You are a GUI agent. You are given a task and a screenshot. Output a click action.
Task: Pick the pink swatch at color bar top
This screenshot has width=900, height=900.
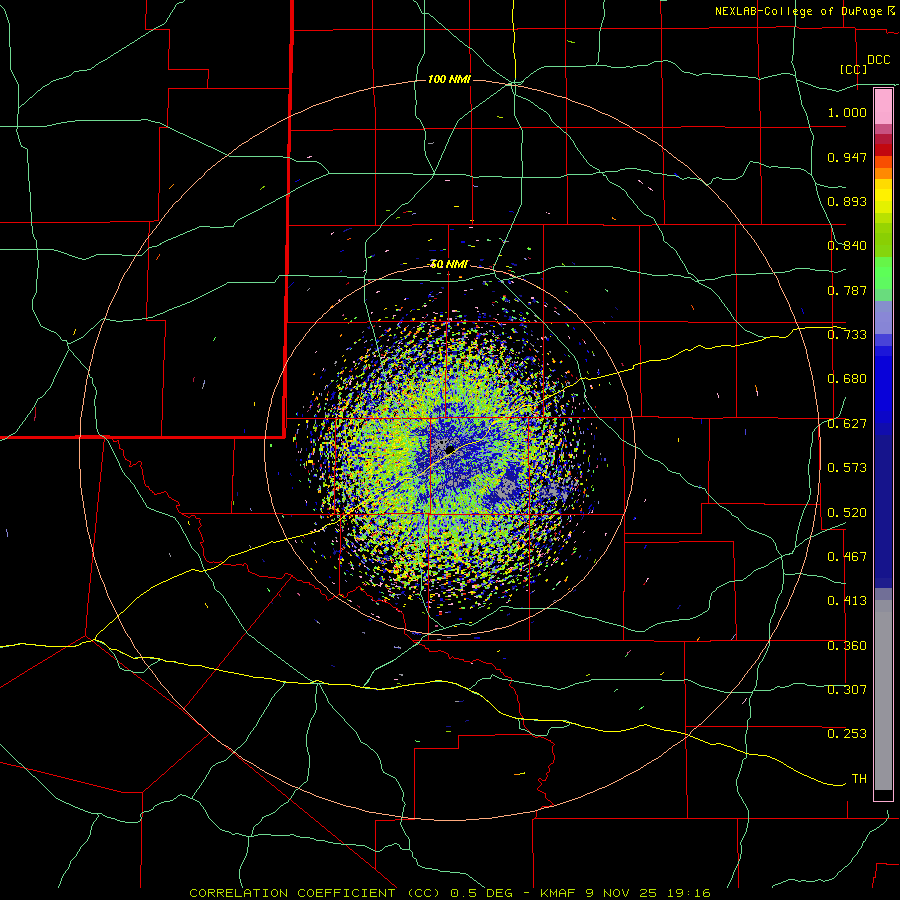(883, 107)
